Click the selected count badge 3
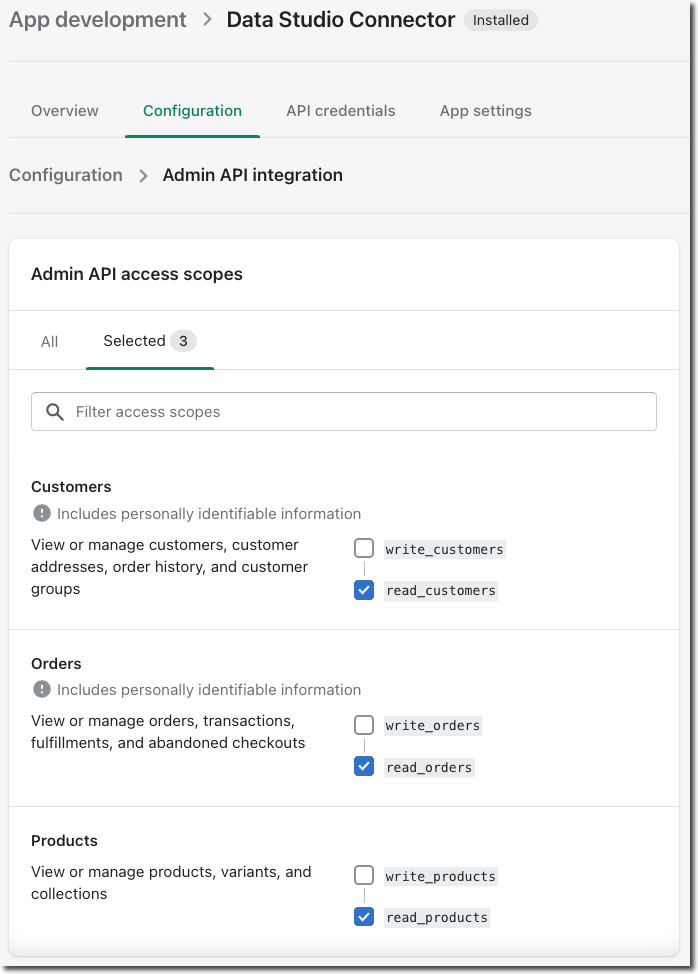698x974 pixels. [x=183, y=341]
